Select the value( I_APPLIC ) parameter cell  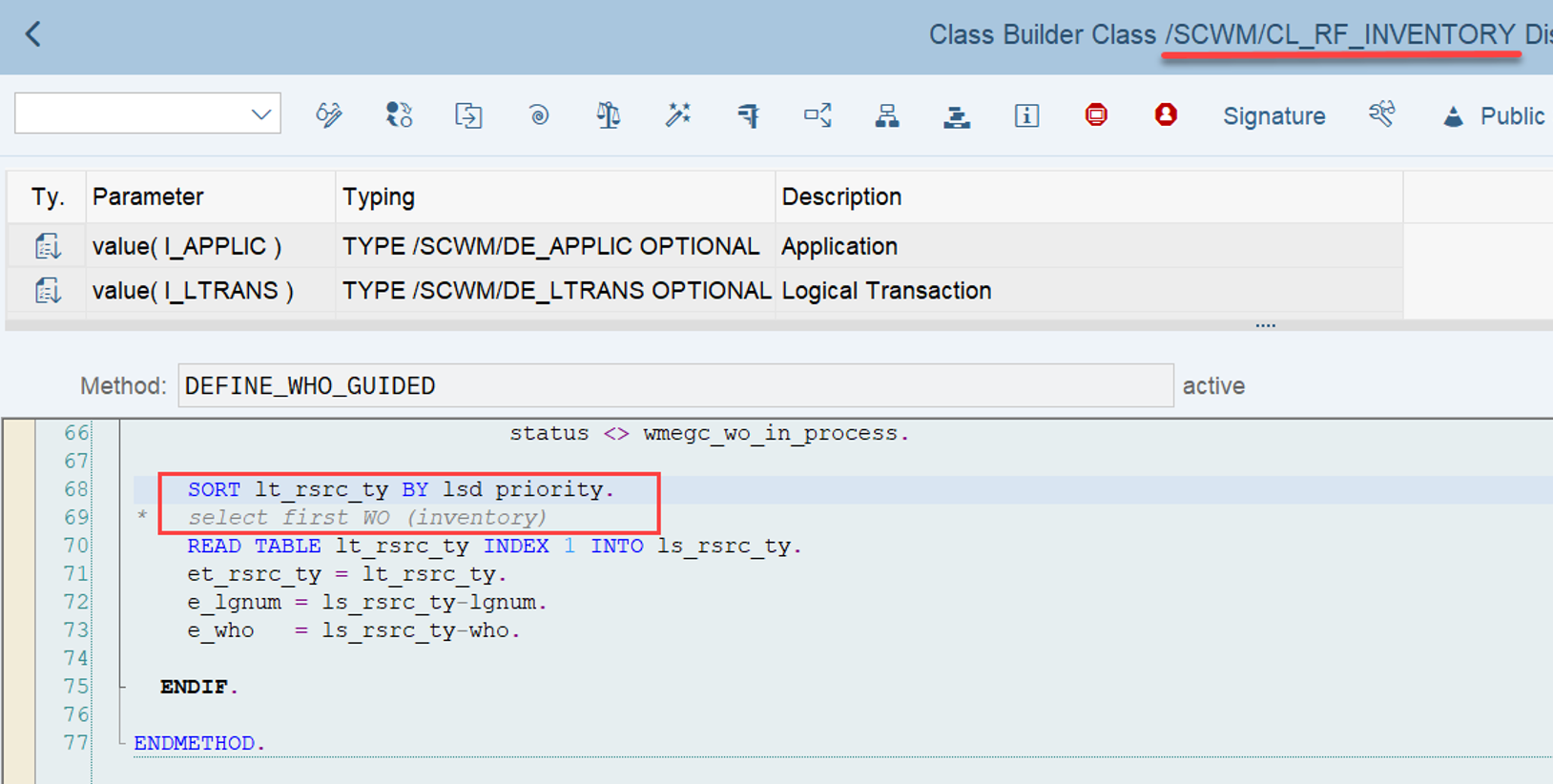pyautogui.click(x=211, y=246)
